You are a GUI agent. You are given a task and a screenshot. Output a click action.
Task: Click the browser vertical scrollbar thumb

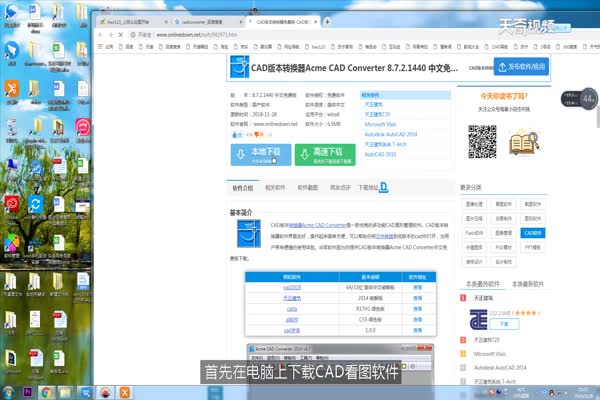[598, 118]
